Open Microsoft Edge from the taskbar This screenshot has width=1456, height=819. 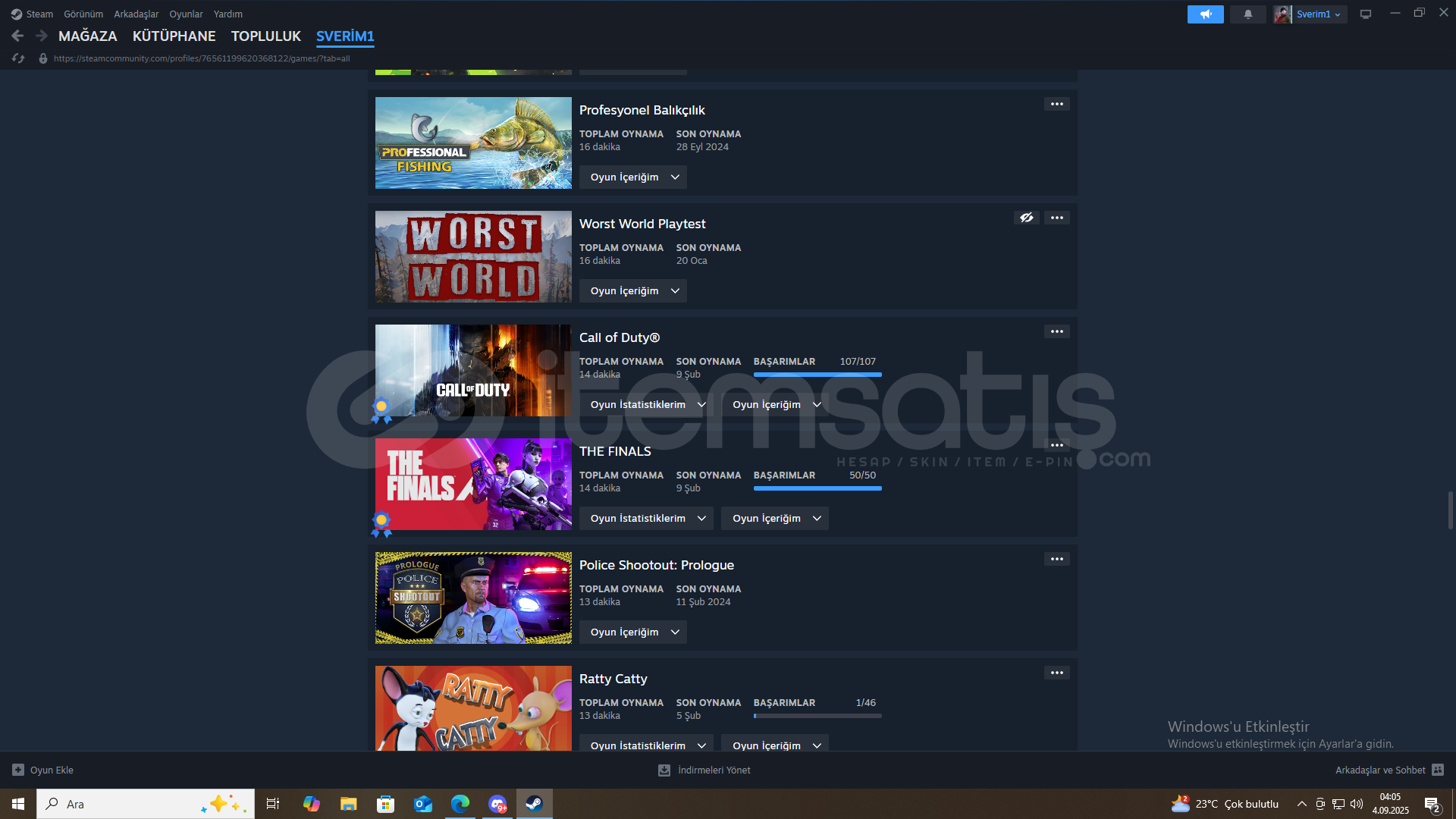pyautogui.click(x=460, y=804)
